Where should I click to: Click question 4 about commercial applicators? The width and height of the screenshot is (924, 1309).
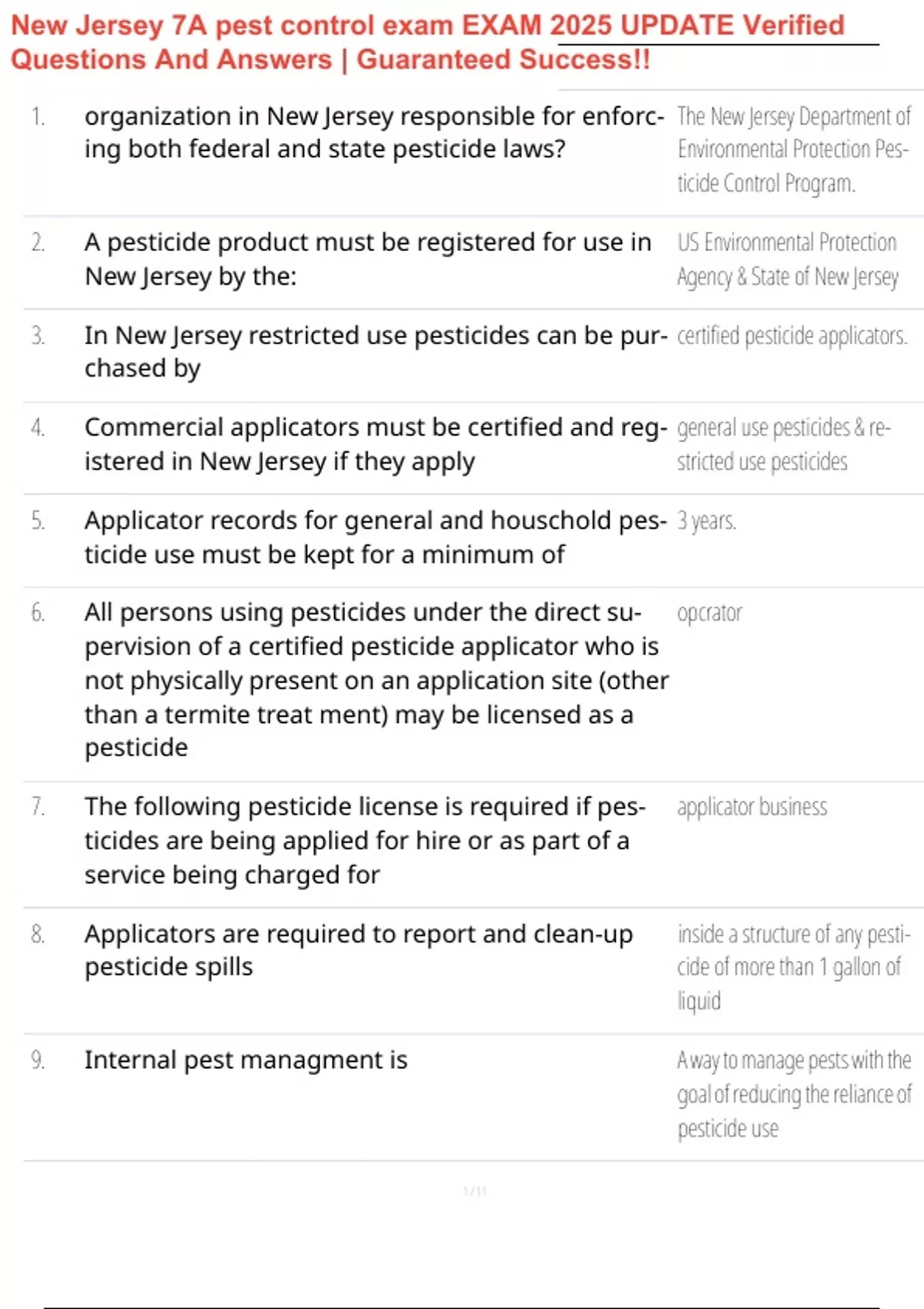[375, 444]
